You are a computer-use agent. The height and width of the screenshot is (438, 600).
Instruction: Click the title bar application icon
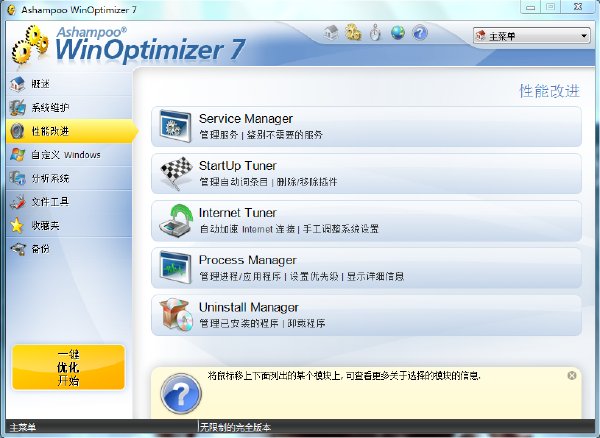click(11, 10)
